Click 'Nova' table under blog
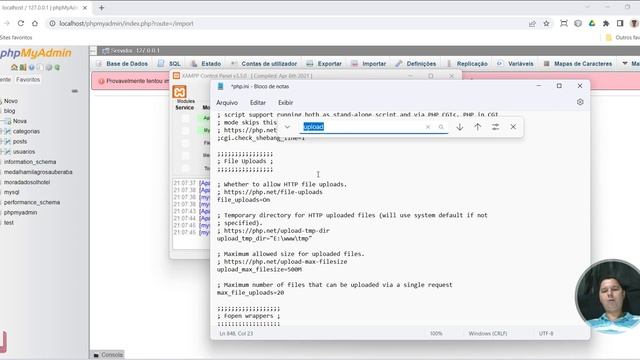The image size is (640, 360). 20,121
